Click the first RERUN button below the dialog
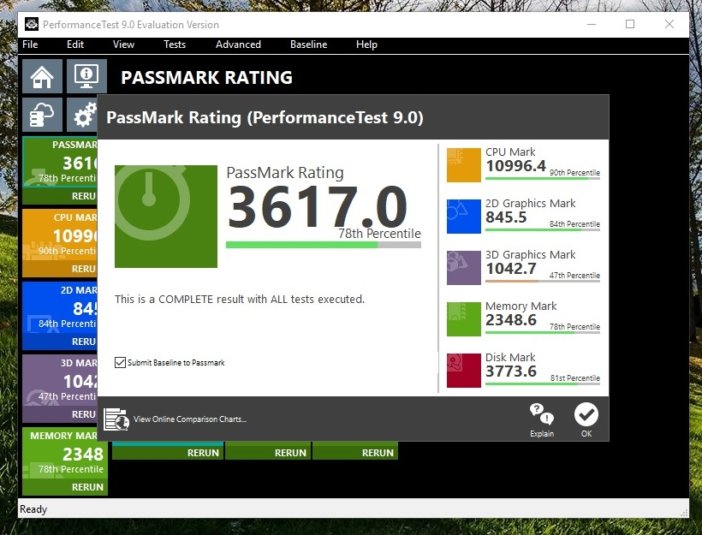The width and height of the screenshot is (702, 535). click(168, 453)
